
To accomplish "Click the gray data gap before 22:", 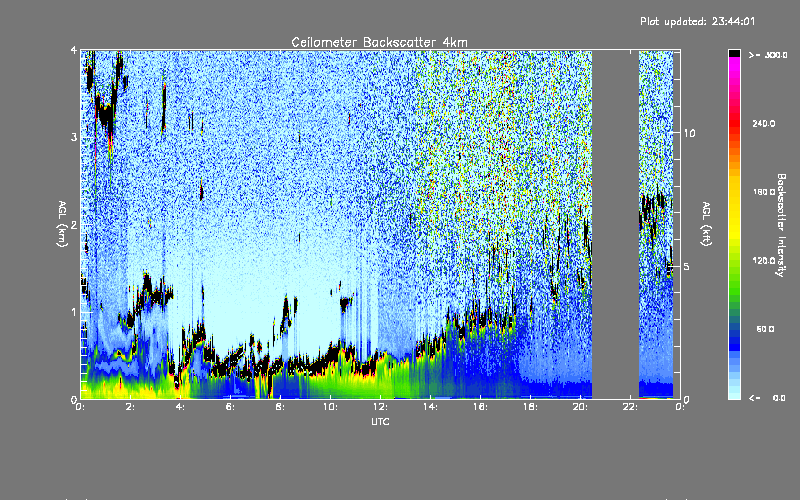I will pyautogui.click(x=615, y=224).
